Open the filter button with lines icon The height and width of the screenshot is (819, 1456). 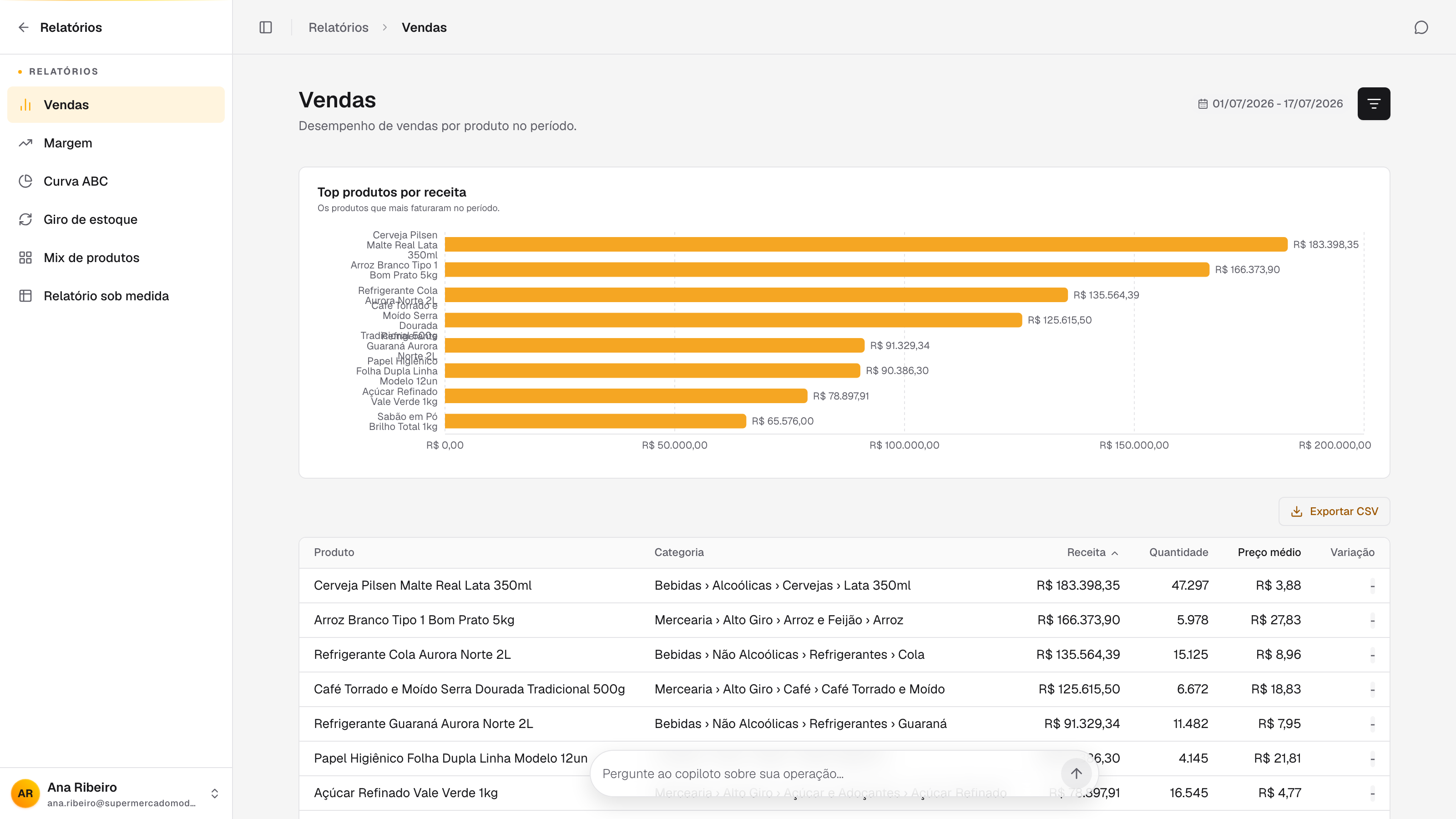[1374, 103]
